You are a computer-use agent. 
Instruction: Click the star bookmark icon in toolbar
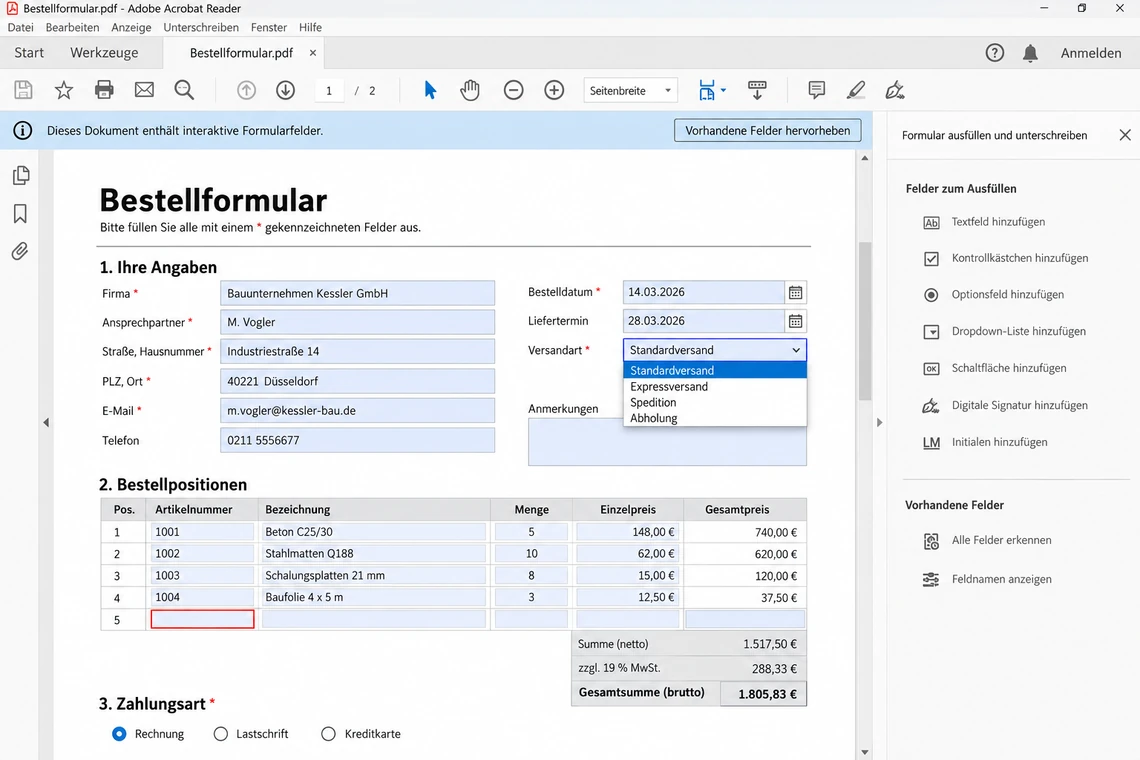(64, 90)
